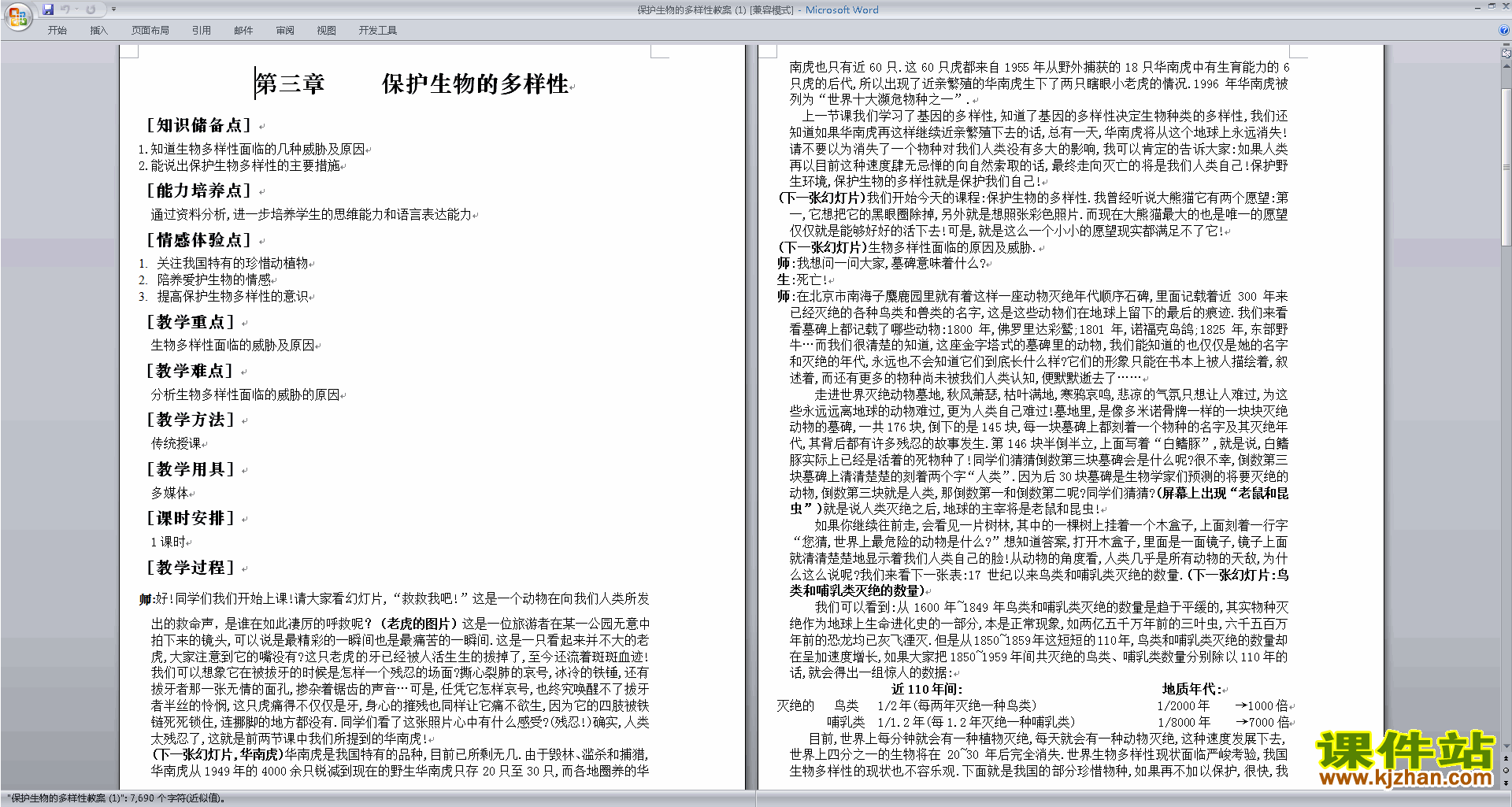
Task: Click the Previous Page double-arrow button
Action: point(1506,758)
